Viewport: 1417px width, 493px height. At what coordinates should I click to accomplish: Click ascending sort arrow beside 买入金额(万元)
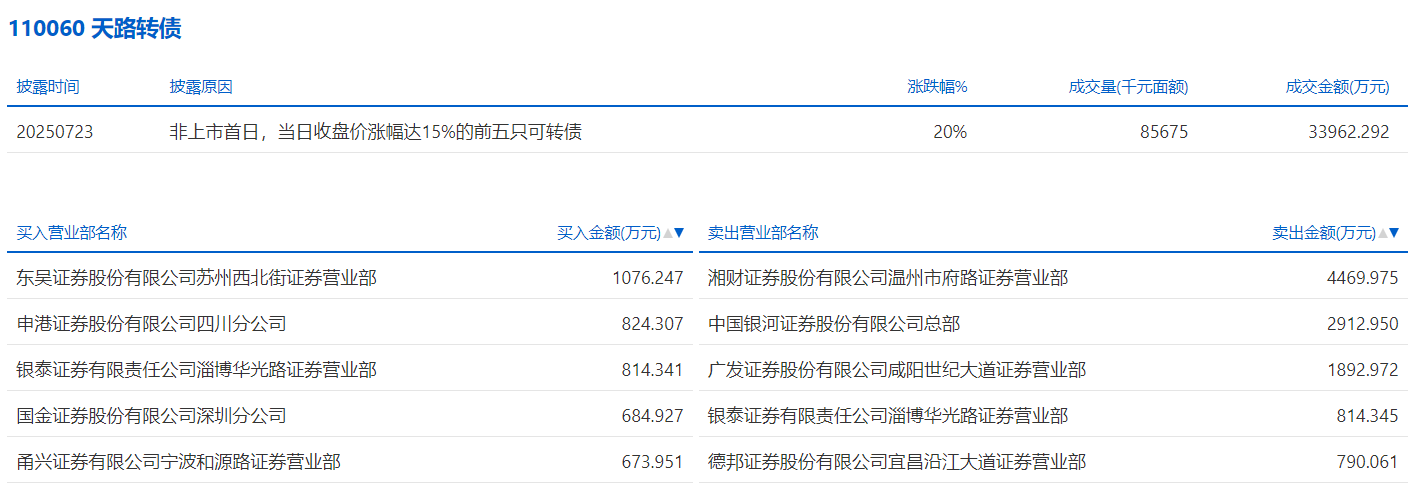[x=668, y=233]
